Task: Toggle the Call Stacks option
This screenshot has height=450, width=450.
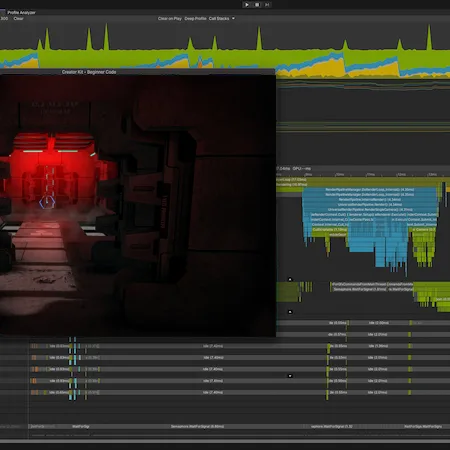Action: (x=219, y=19)
